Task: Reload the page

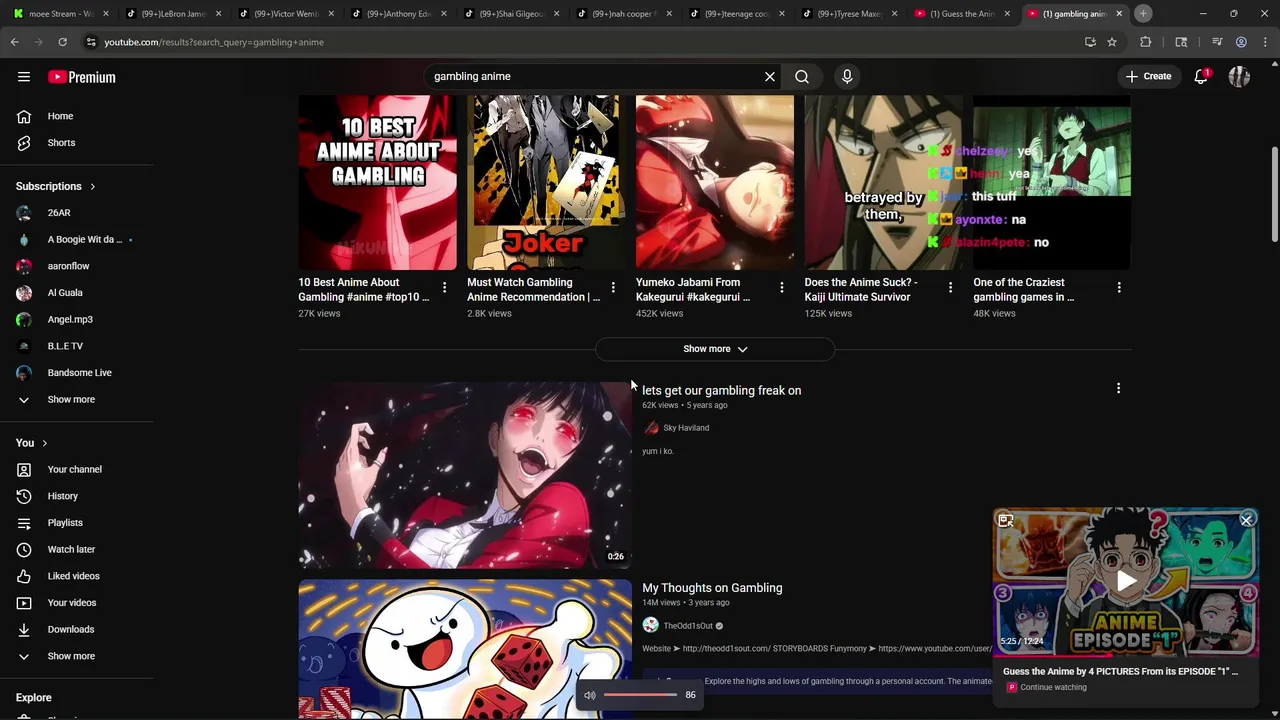Action: click(62, 42)
